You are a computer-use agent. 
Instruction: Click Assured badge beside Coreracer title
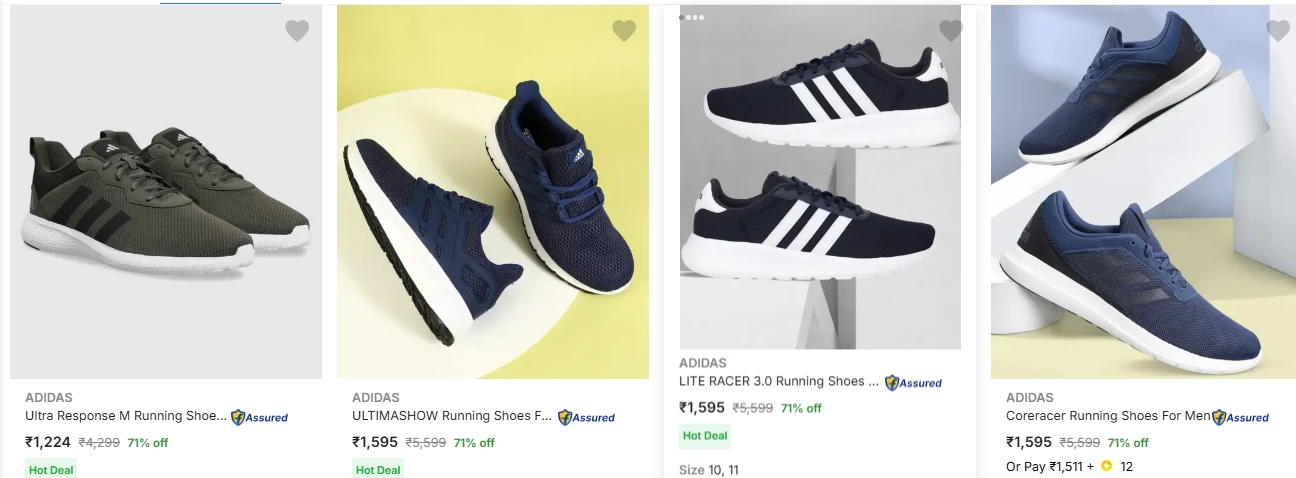[1241, 417]
